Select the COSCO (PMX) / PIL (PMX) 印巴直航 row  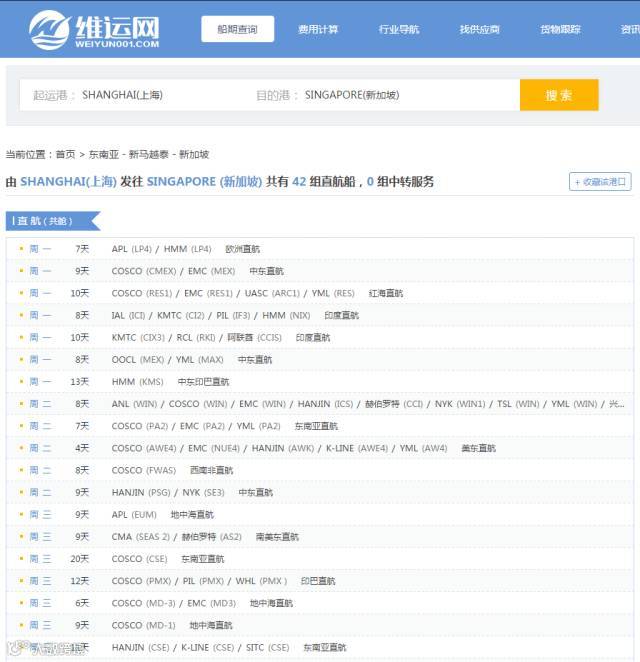point(320,581)
